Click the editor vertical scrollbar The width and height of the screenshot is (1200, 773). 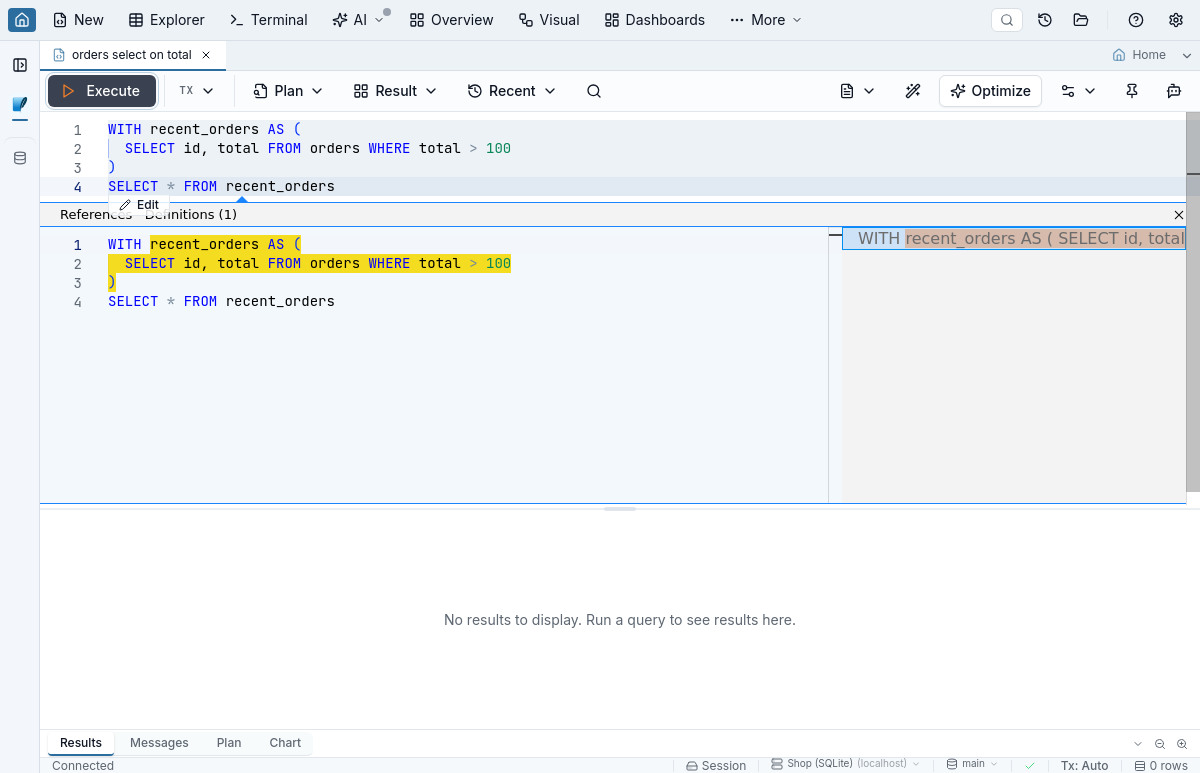point(1192,300)
